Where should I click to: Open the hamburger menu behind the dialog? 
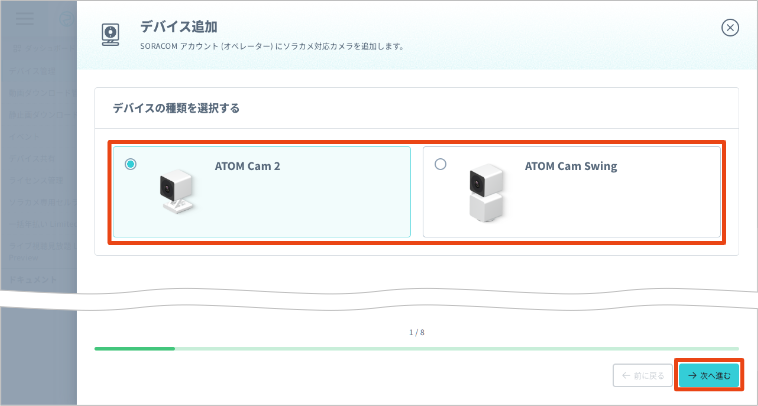click(25, 19)
